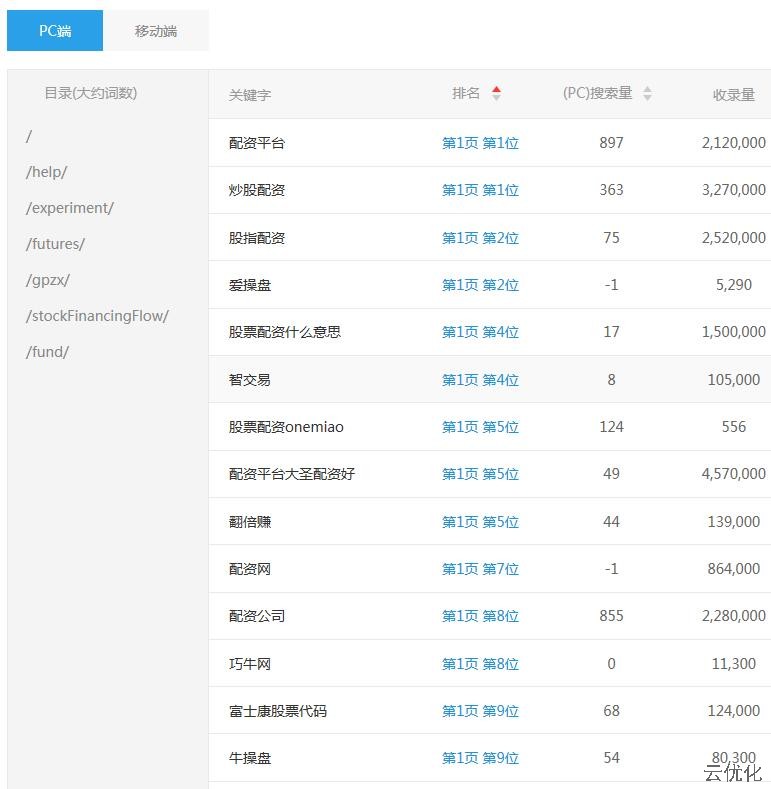
Task: Click search volume 855
Action: (x=611, y=615)
